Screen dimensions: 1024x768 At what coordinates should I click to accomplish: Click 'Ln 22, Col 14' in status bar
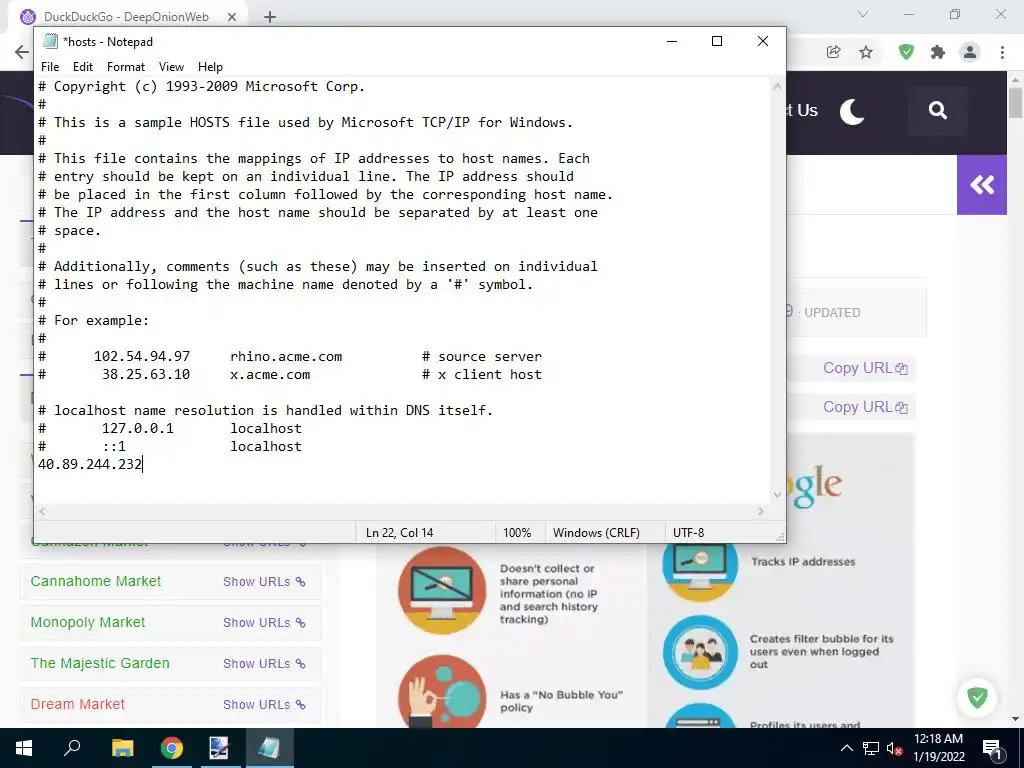[399, 533]
